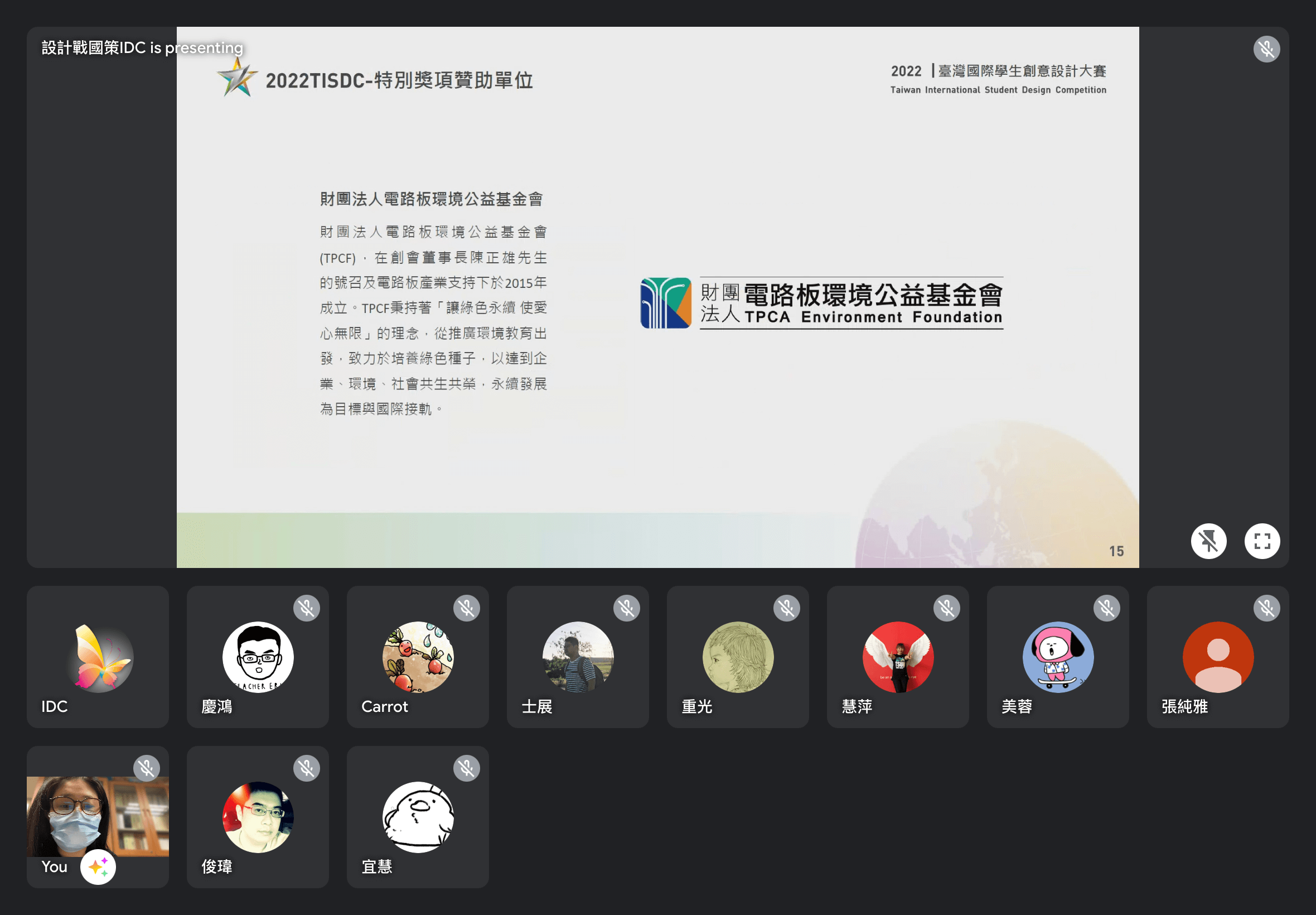Click the '設計戰國策IDC is presenting' banner

(x=141, y=48)
